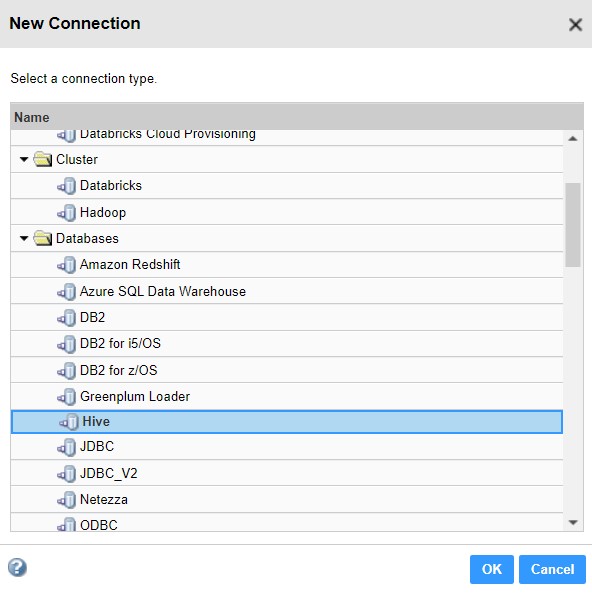Select the Databases tree node label
The height and width of the screenshot is (597, 592).
(x=87, y=239)
